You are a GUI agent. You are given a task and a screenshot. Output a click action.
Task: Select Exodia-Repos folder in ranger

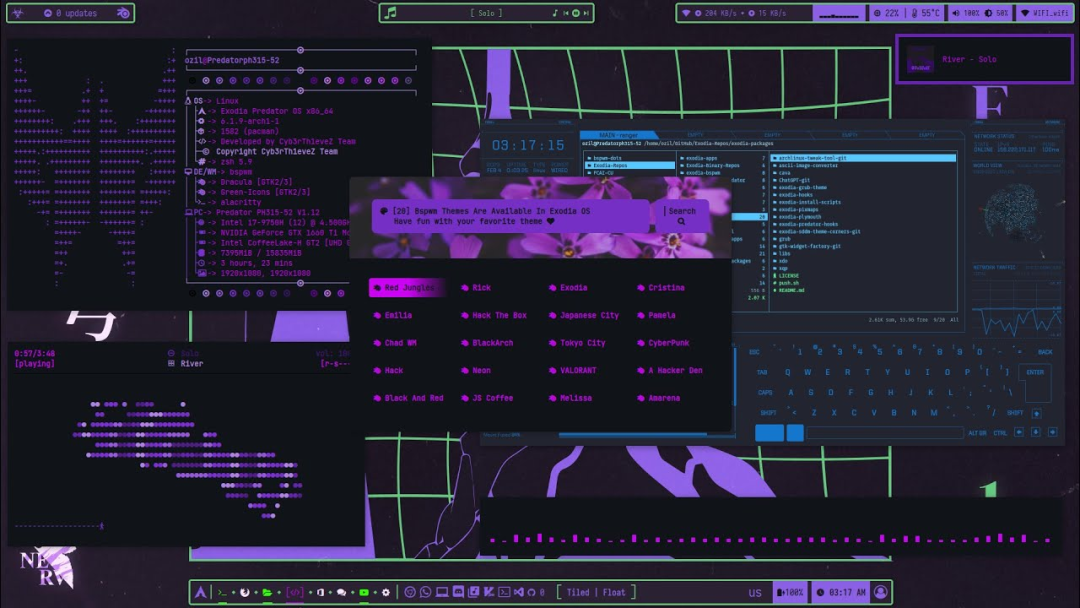[630, 165]
